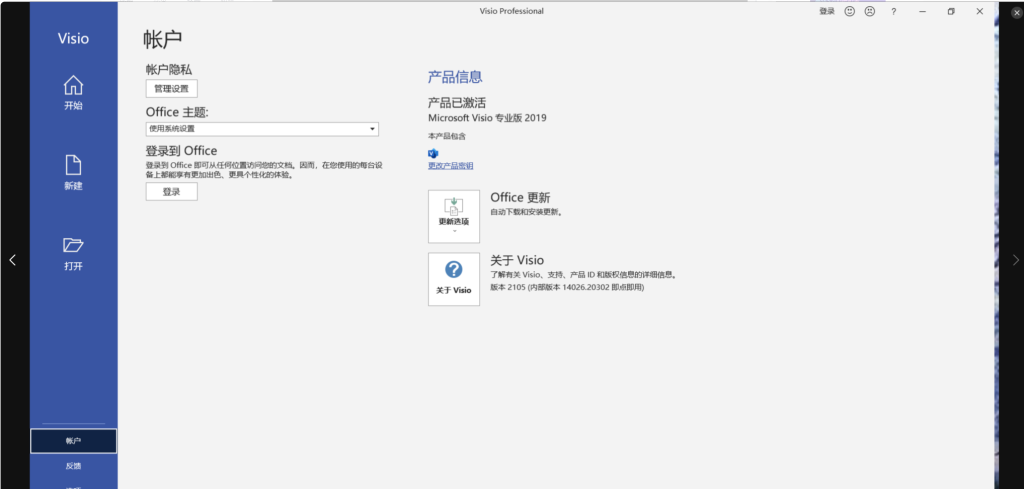This screenshot has height=489, width=1024.
Task: Go to next image with right arrow
Action: pyautogui.click(x=1016, y=260)
